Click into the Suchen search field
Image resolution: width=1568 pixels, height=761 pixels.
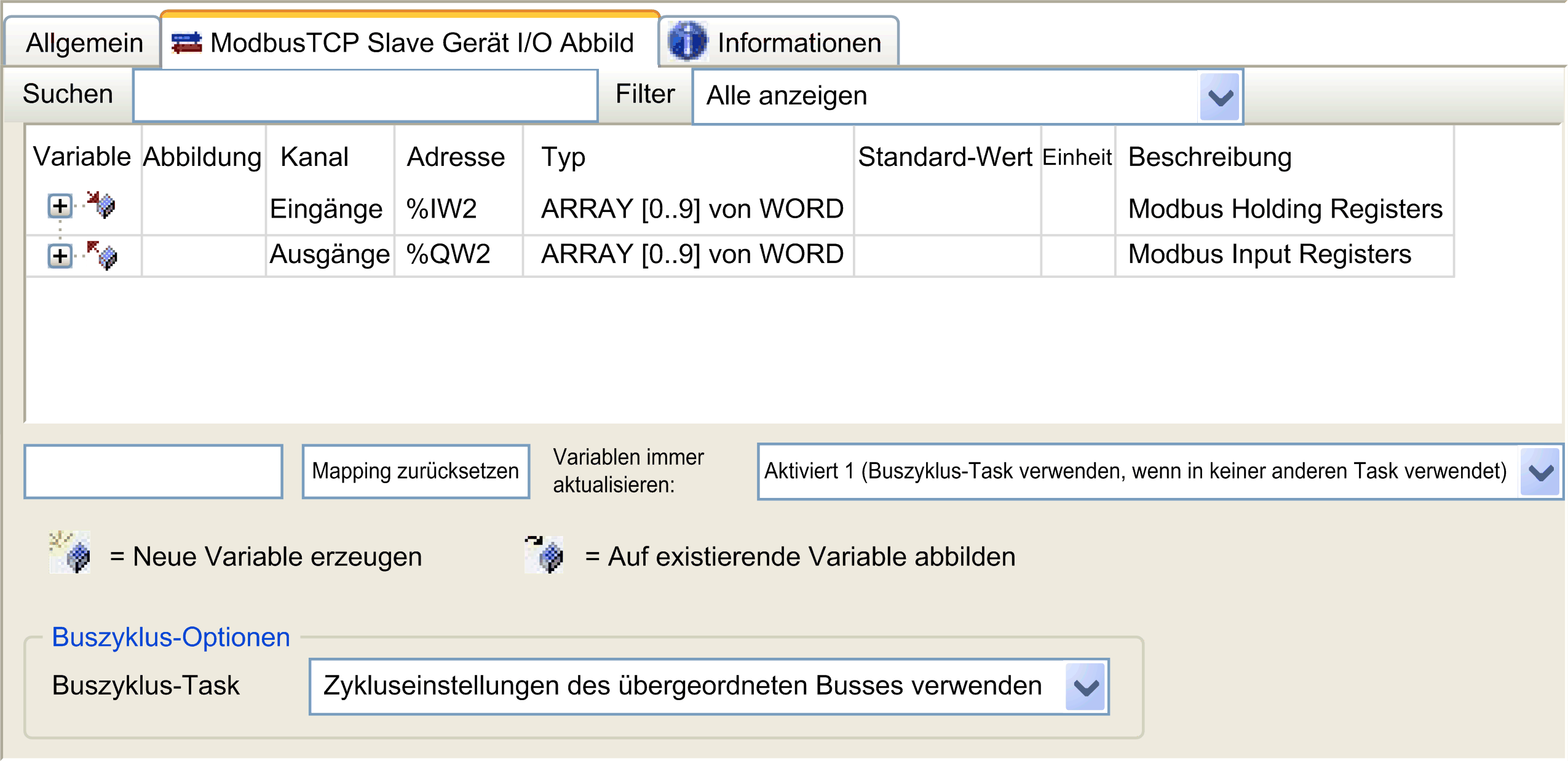point(365,96)
